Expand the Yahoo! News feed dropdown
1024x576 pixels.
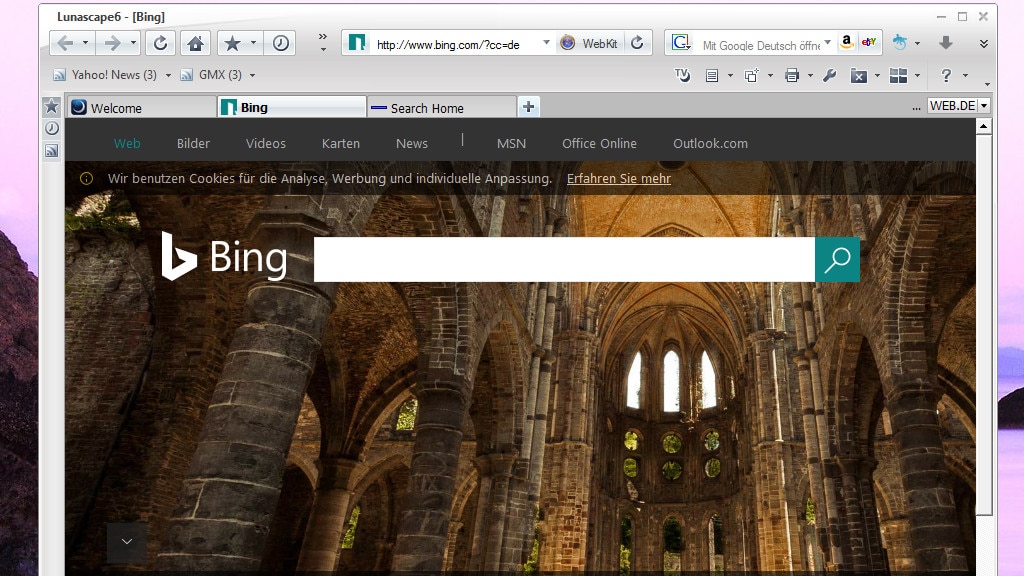point(168,75)
